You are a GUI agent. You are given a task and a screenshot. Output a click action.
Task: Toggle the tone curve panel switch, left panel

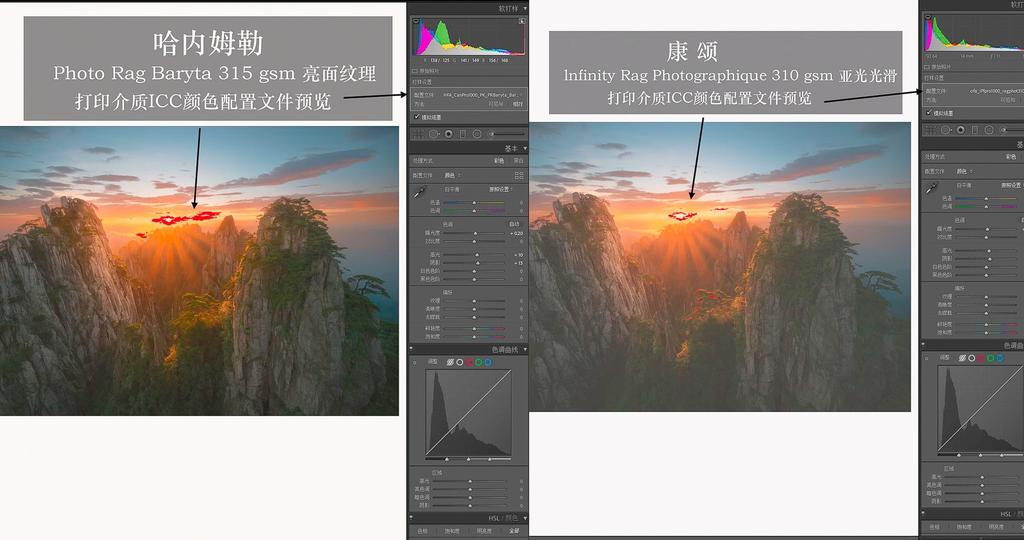411,350
